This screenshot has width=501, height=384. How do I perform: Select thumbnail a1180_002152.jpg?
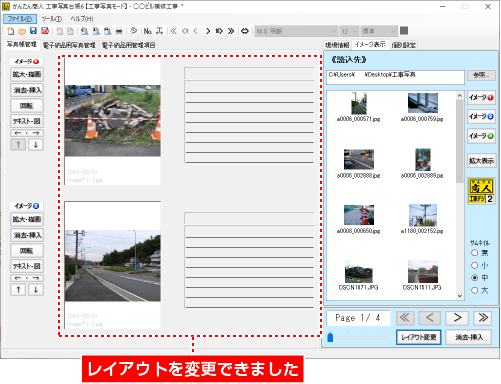(x=422, y=219)
